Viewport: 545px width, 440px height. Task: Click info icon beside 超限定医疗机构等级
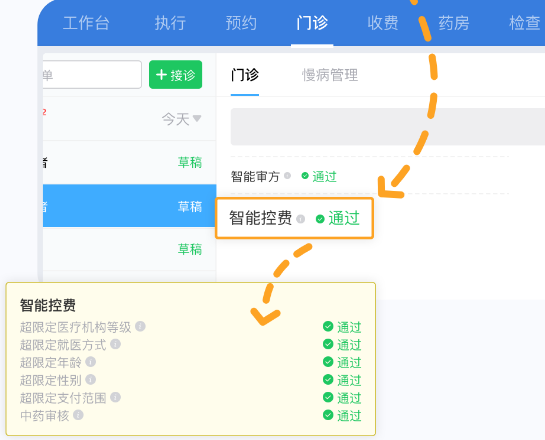click(x=140, y=326)
